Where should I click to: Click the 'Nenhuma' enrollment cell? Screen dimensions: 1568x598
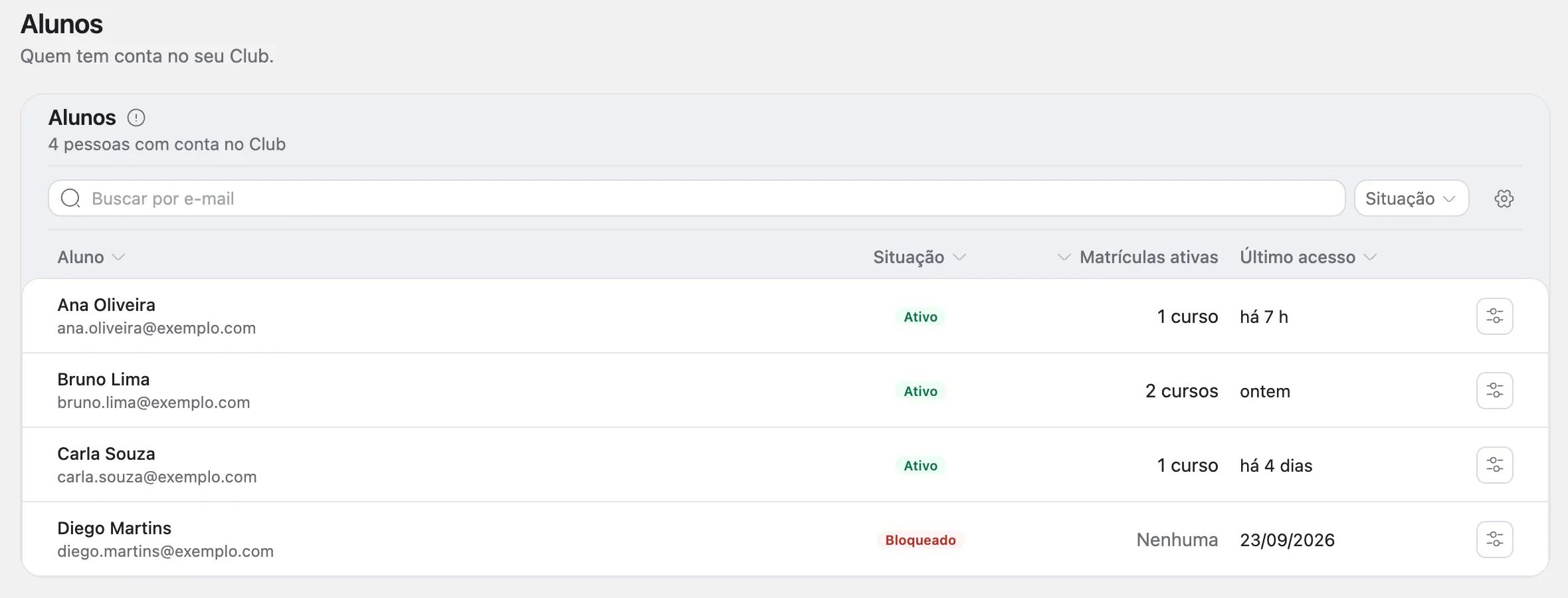[1177, 540]
